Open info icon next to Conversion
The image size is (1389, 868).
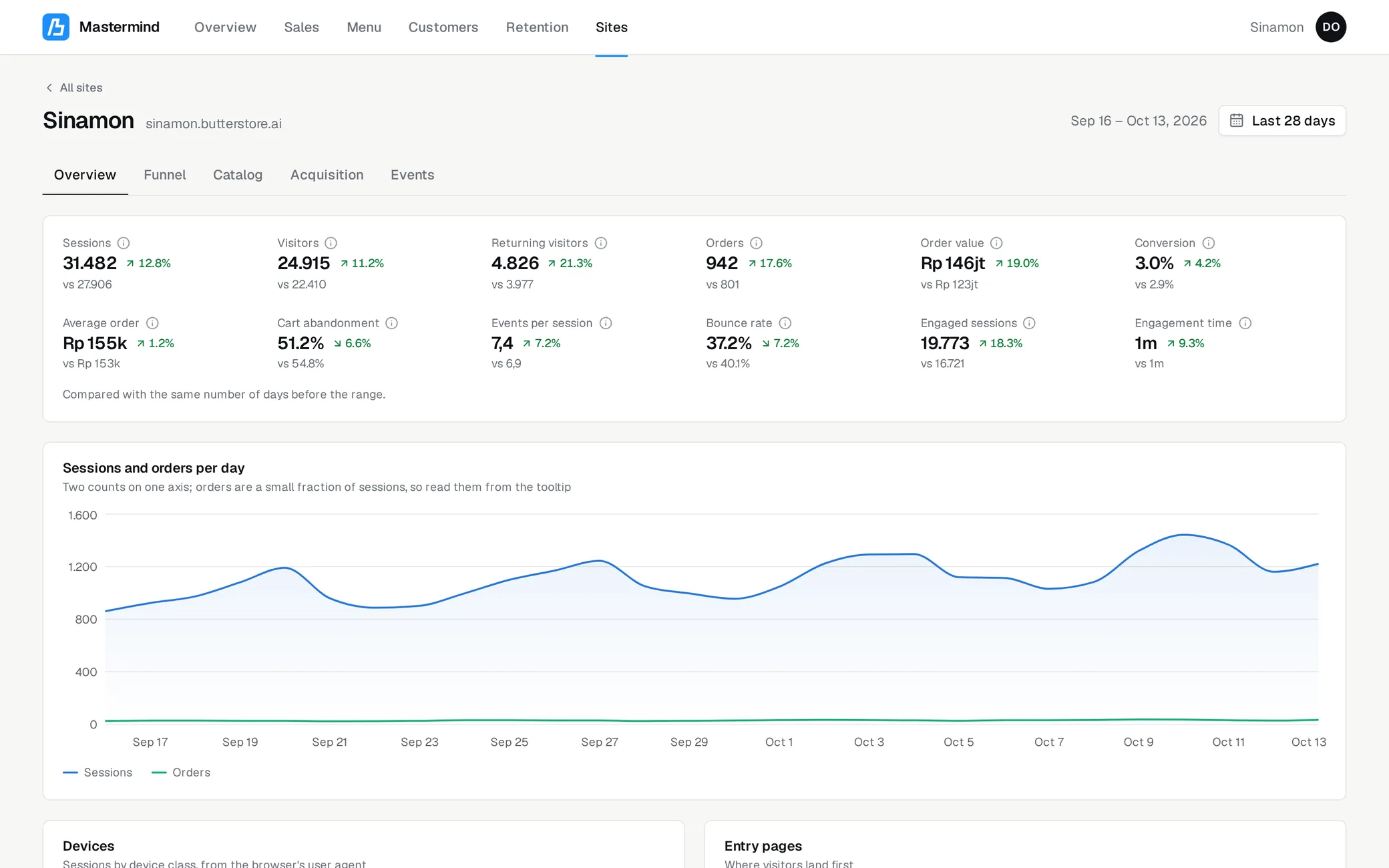[1209, 243]
